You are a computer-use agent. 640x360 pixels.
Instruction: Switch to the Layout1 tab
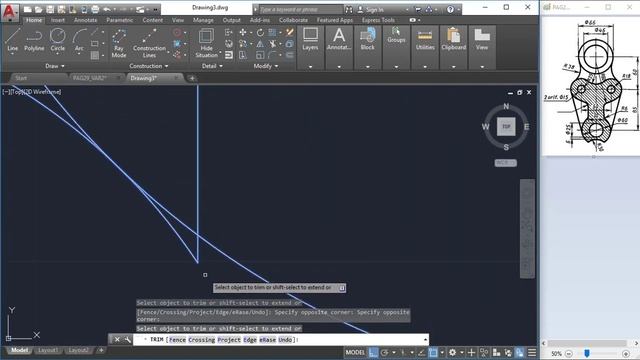tap(47, 350)
